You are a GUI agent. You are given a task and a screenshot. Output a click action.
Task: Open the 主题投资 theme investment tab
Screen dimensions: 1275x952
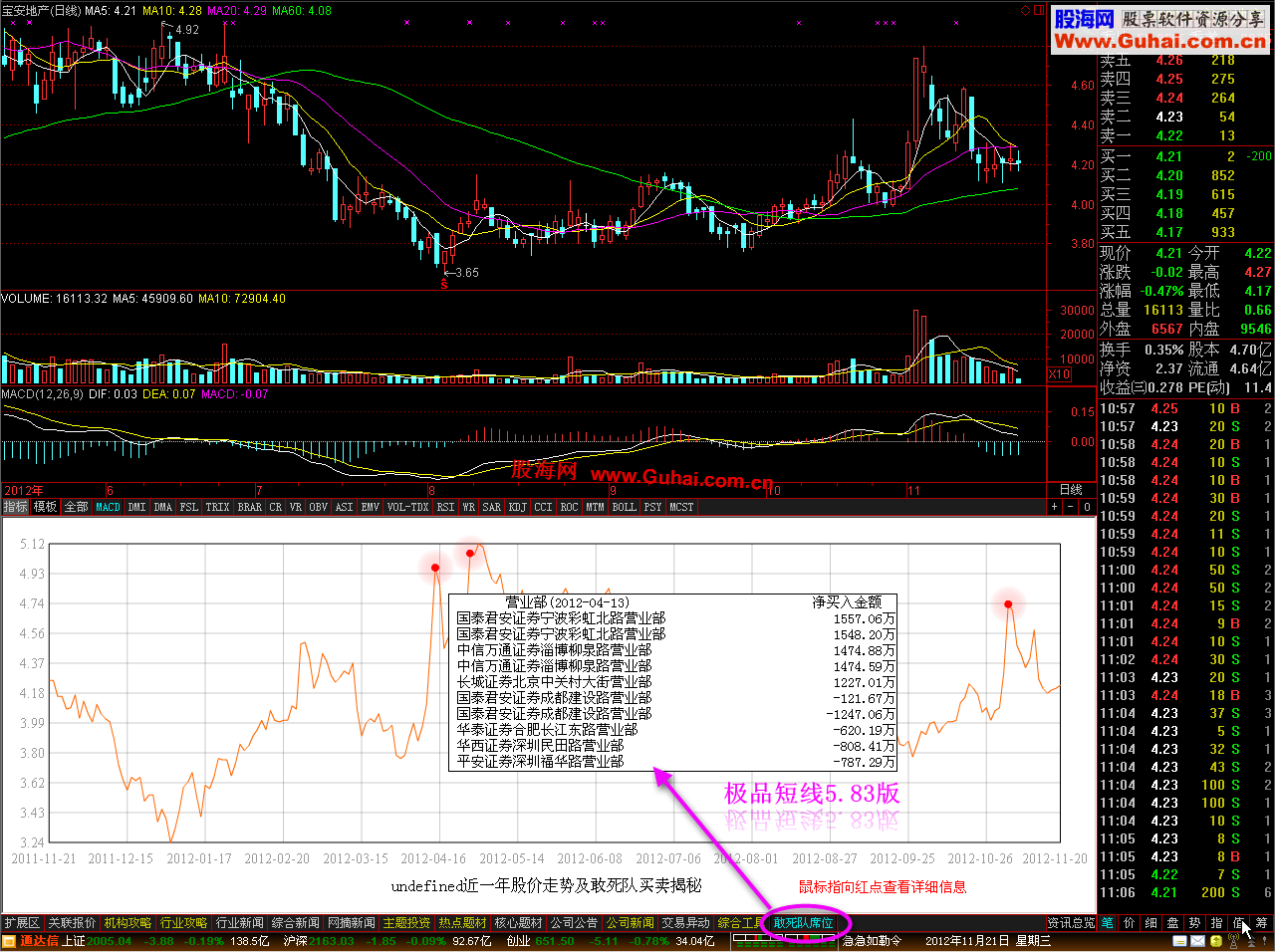(x=407, y=923)
